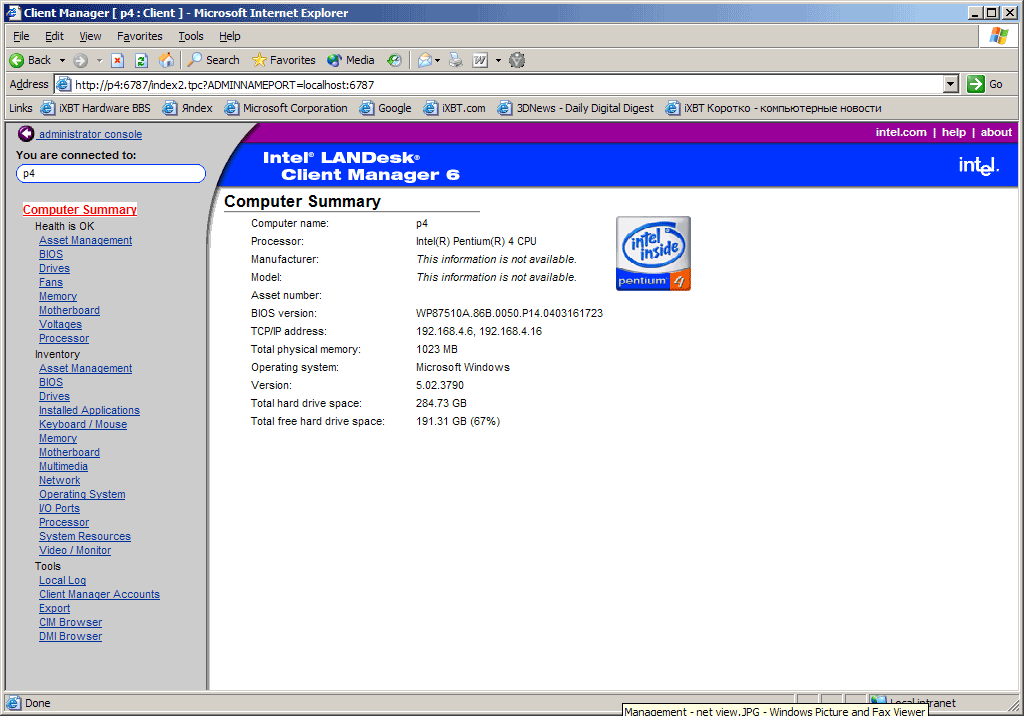The width and height of the screenshot is (1024, 716).
Task: Open the Edit button dropdown arrow
Action: [498, 60]
